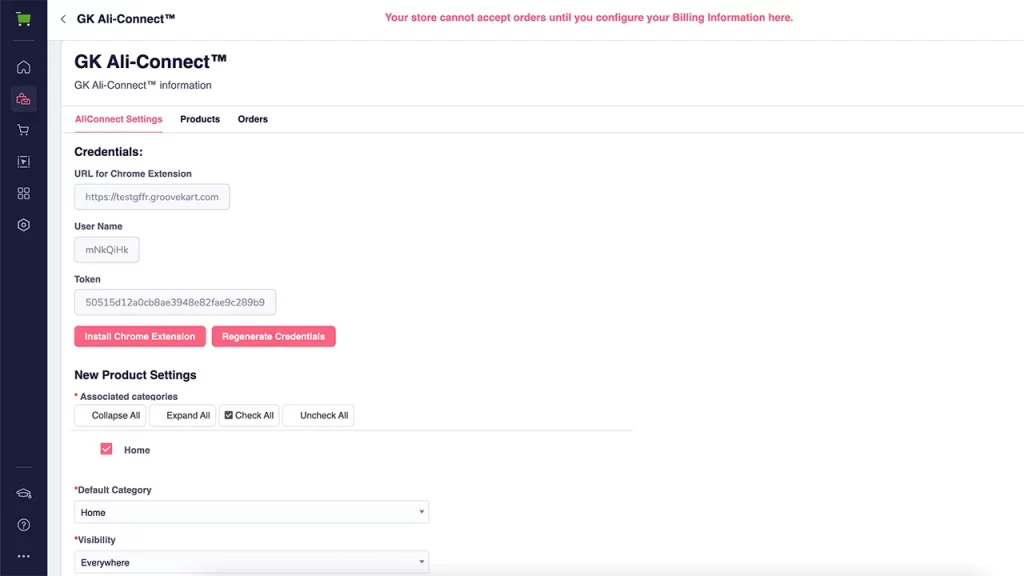Open the Default Category dropdown
The image size is (1024, 576).
click(251, 512)
